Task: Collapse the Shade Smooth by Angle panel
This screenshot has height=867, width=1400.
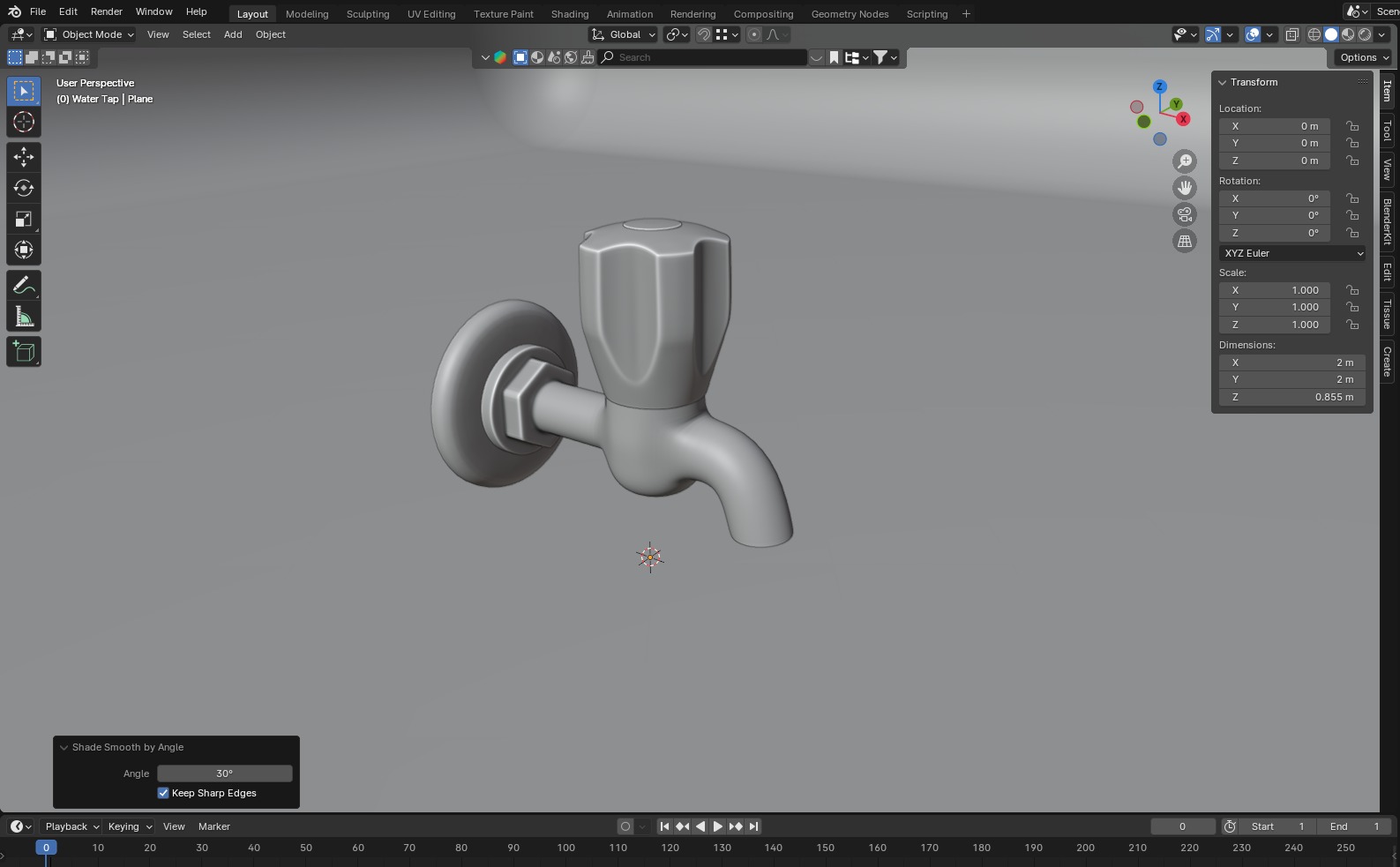Action: [64, 747]
